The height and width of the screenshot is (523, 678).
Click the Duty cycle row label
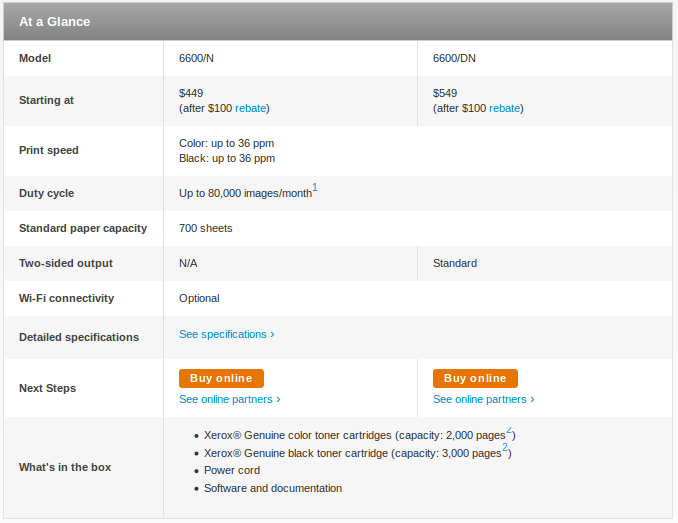coord(46,193)
